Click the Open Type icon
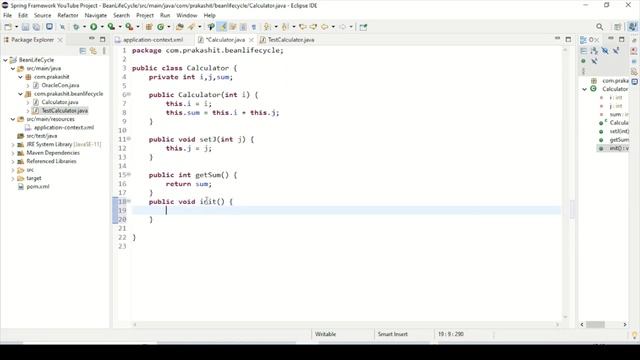This screenshot has width=640, height=360. tap(180, 27)
